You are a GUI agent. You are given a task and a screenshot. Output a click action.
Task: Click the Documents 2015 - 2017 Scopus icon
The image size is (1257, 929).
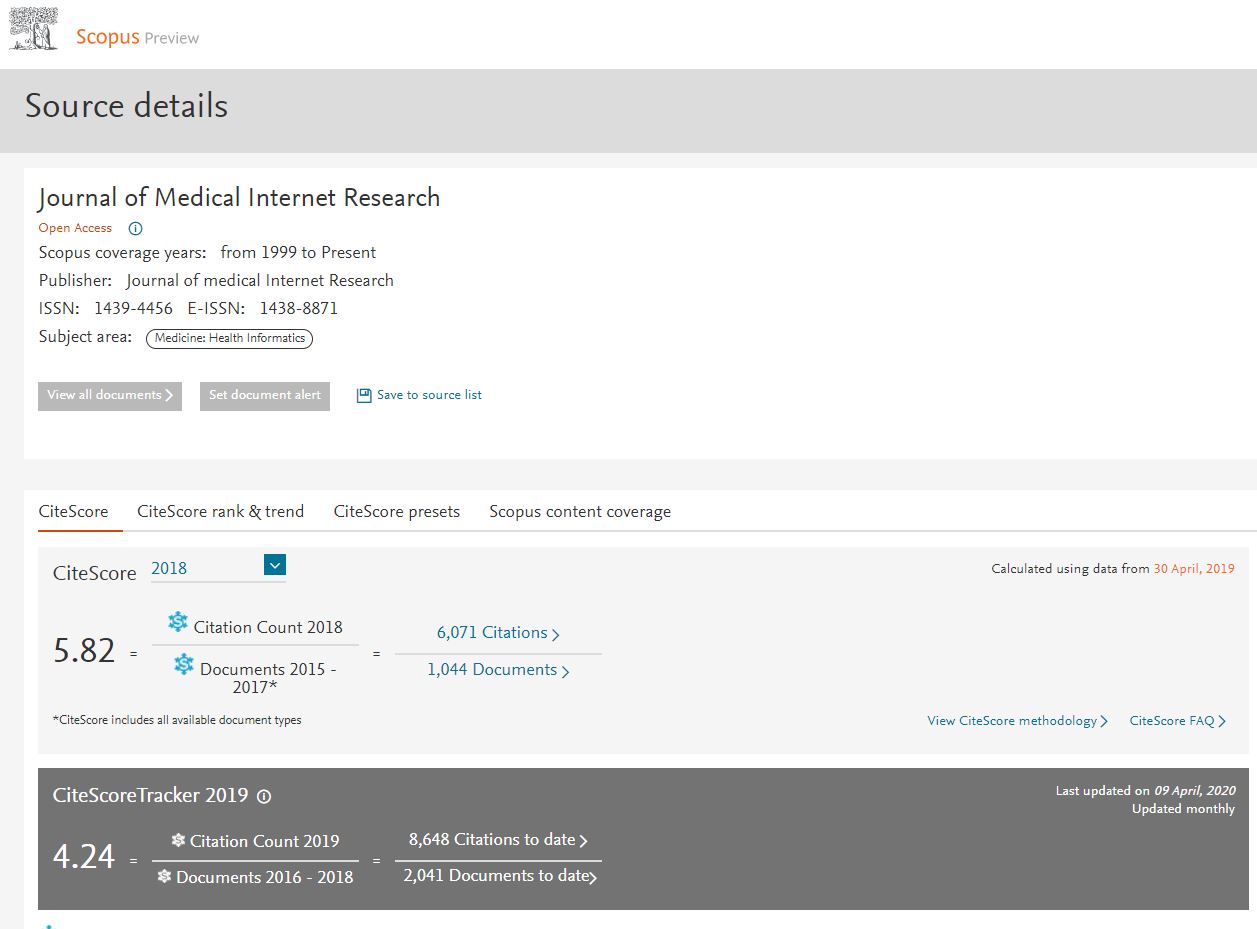click(184, 664)
